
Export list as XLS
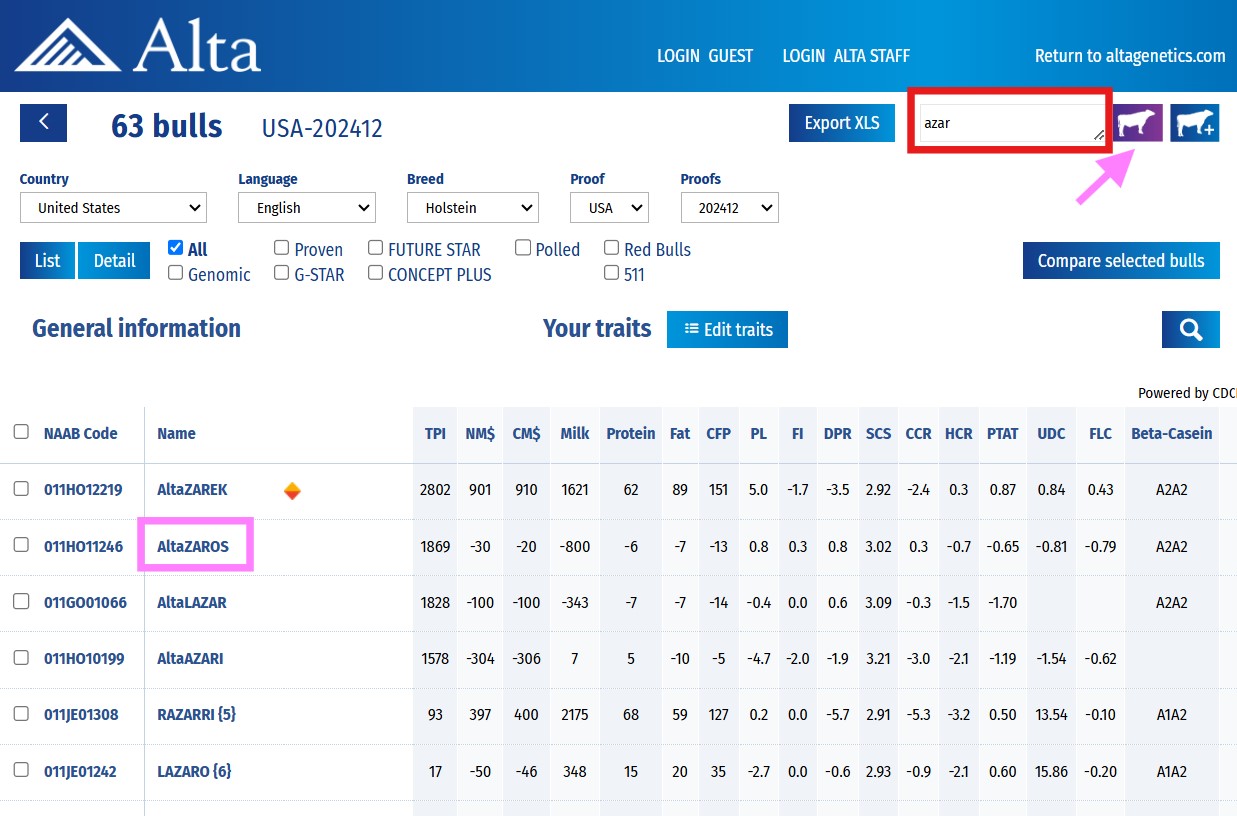click(x=842, y=123)
